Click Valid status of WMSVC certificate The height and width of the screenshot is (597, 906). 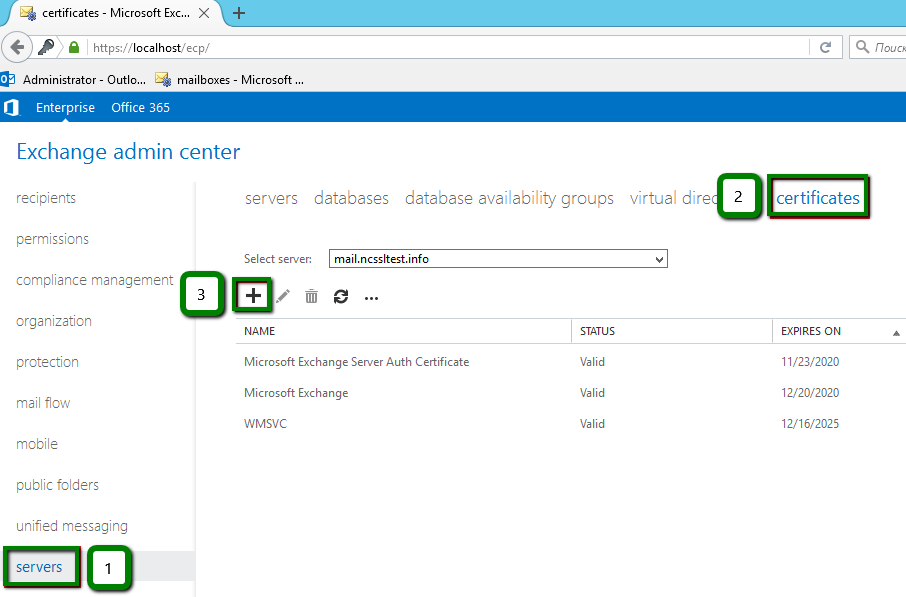[592, 424]
